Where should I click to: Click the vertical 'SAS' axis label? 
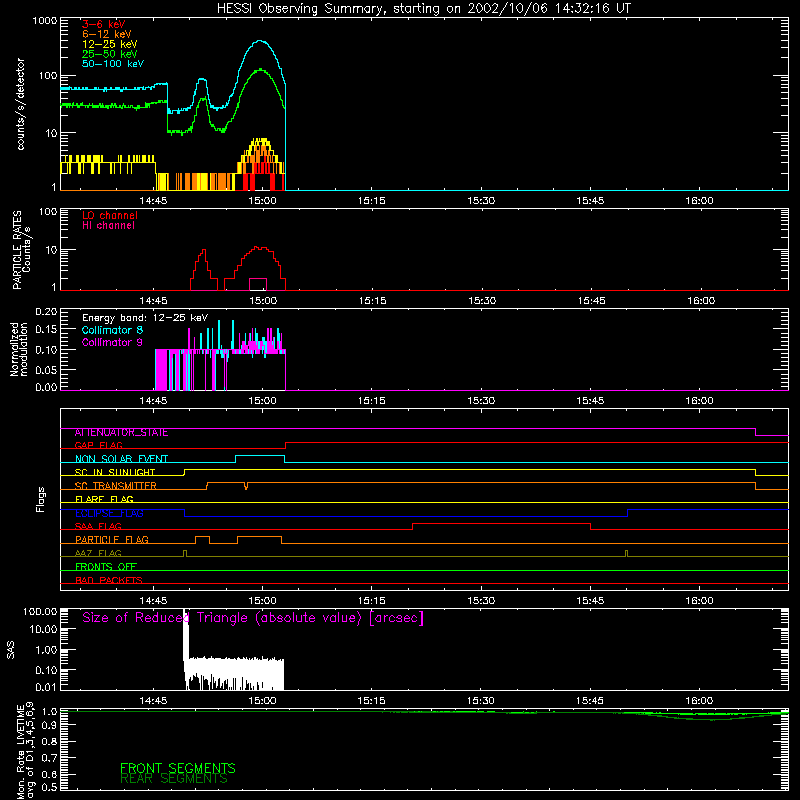pyautogui.click(x=10, y=650)
